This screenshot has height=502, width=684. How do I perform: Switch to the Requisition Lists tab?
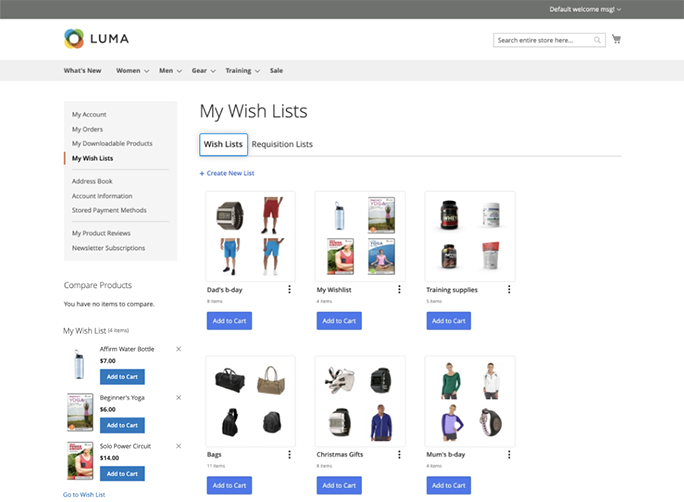[282, 144]
